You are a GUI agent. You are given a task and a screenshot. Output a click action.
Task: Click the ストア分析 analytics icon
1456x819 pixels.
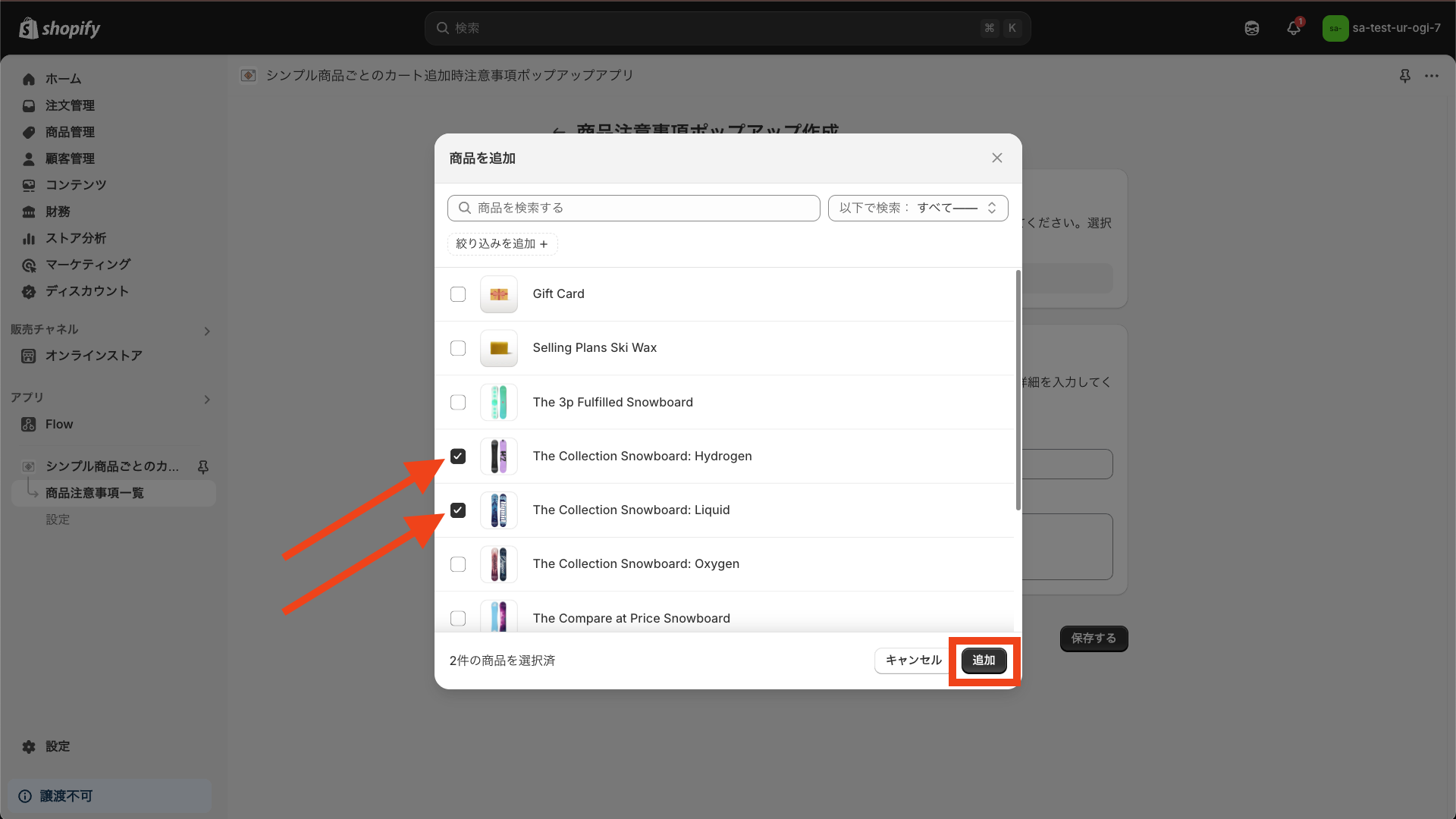click(29, 238)
